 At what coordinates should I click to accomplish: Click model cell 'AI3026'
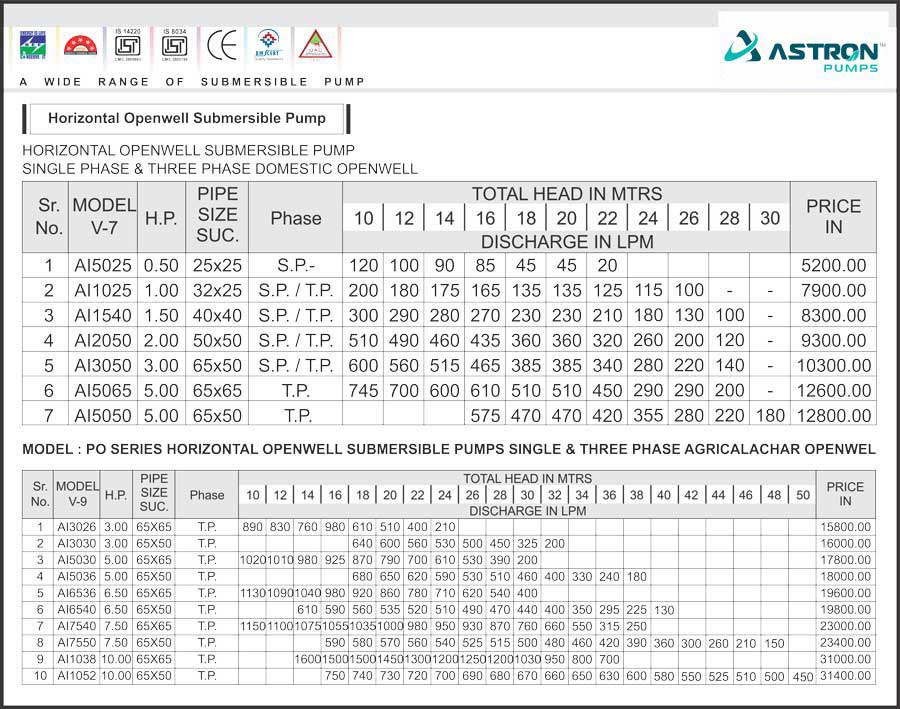(x=77, y=527)
